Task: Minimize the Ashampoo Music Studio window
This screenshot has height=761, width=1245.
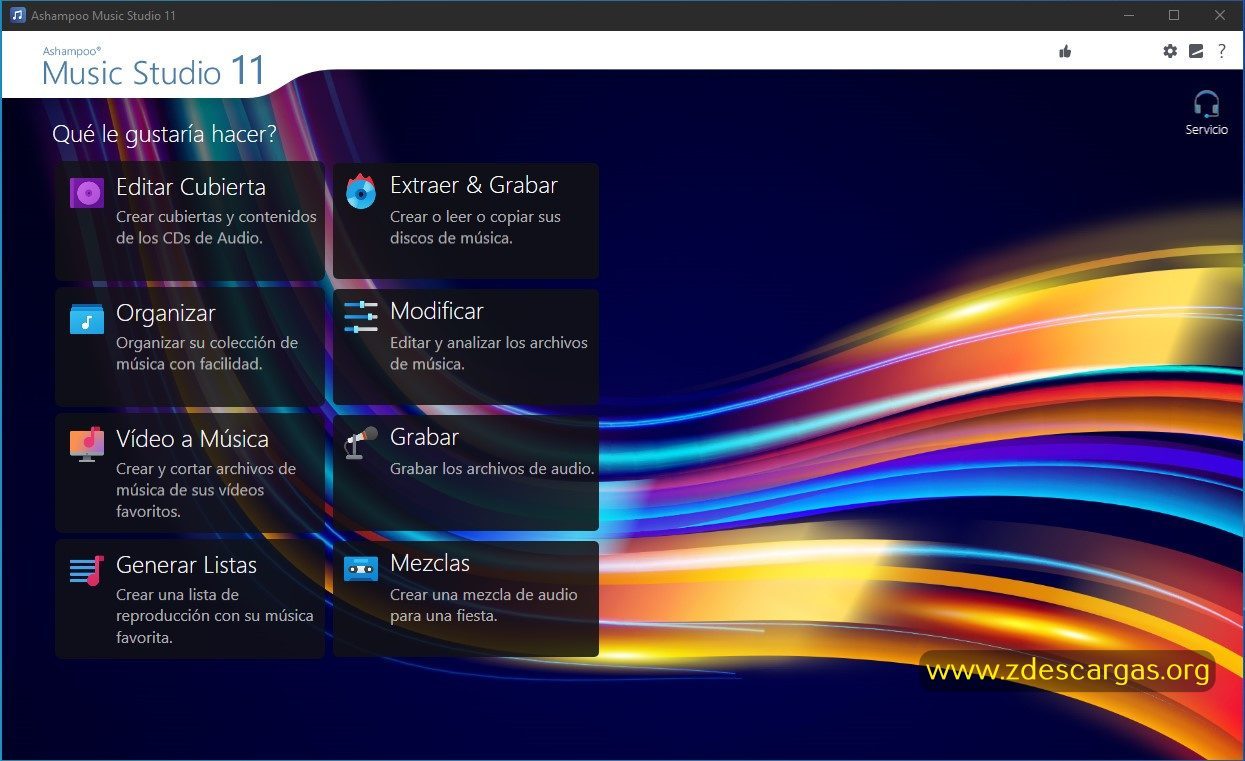Action: 1129,15
